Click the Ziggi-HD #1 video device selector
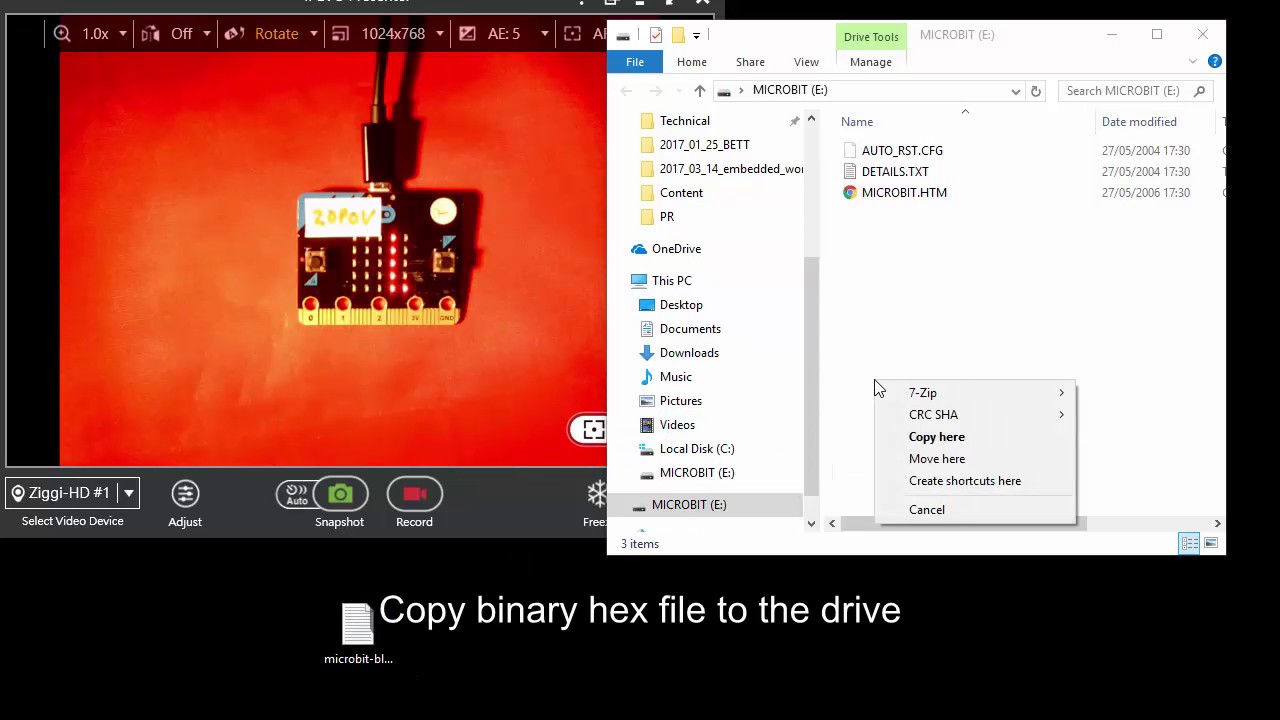The height and width of the screenshot is (720, 1280). tap(72, 493)
